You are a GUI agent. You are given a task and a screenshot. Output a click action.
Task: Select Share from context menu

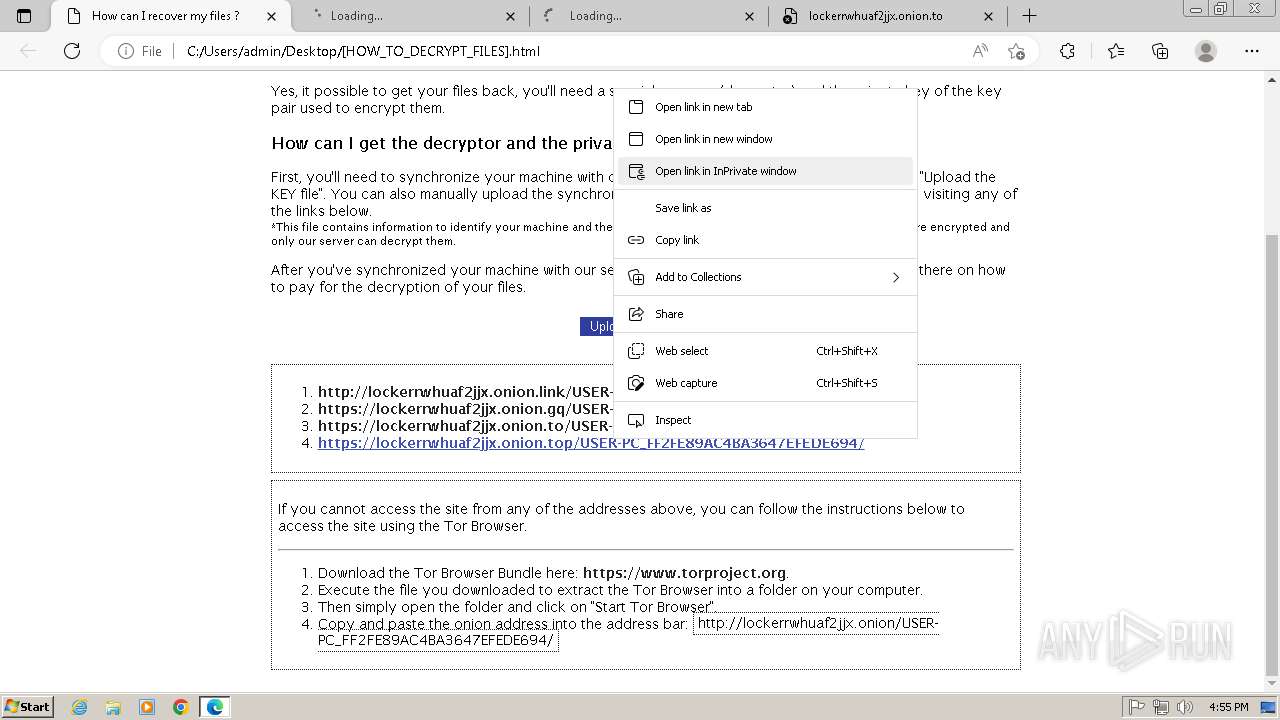[x=765, y=314]
